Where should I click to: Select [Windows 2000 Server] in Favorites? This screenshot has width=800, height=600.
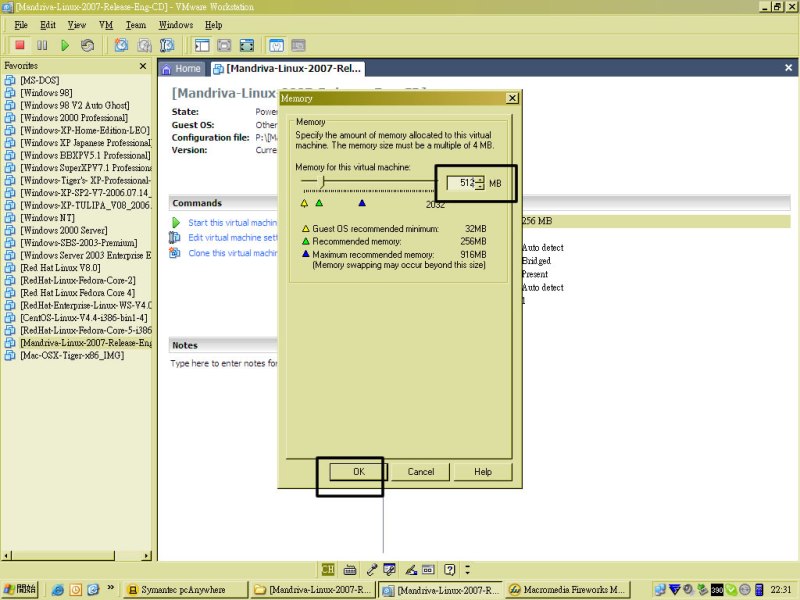click(x=64, y=230)
